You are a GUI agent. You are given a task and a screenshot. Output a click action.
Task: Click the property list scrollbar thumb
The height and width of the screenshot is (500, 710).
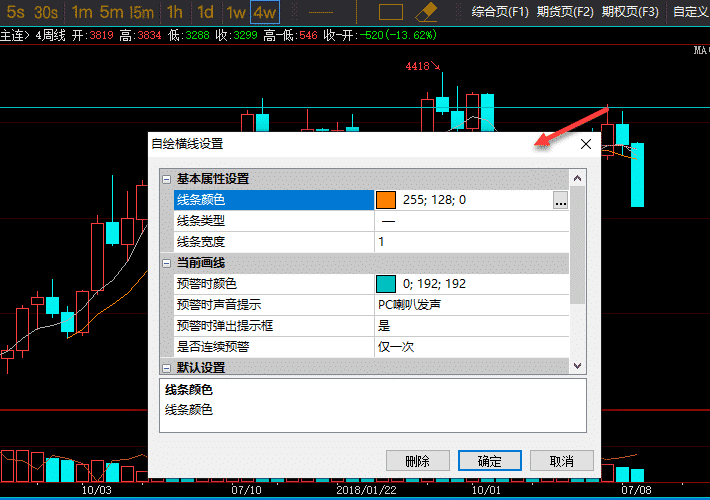[x=577, y=245]
